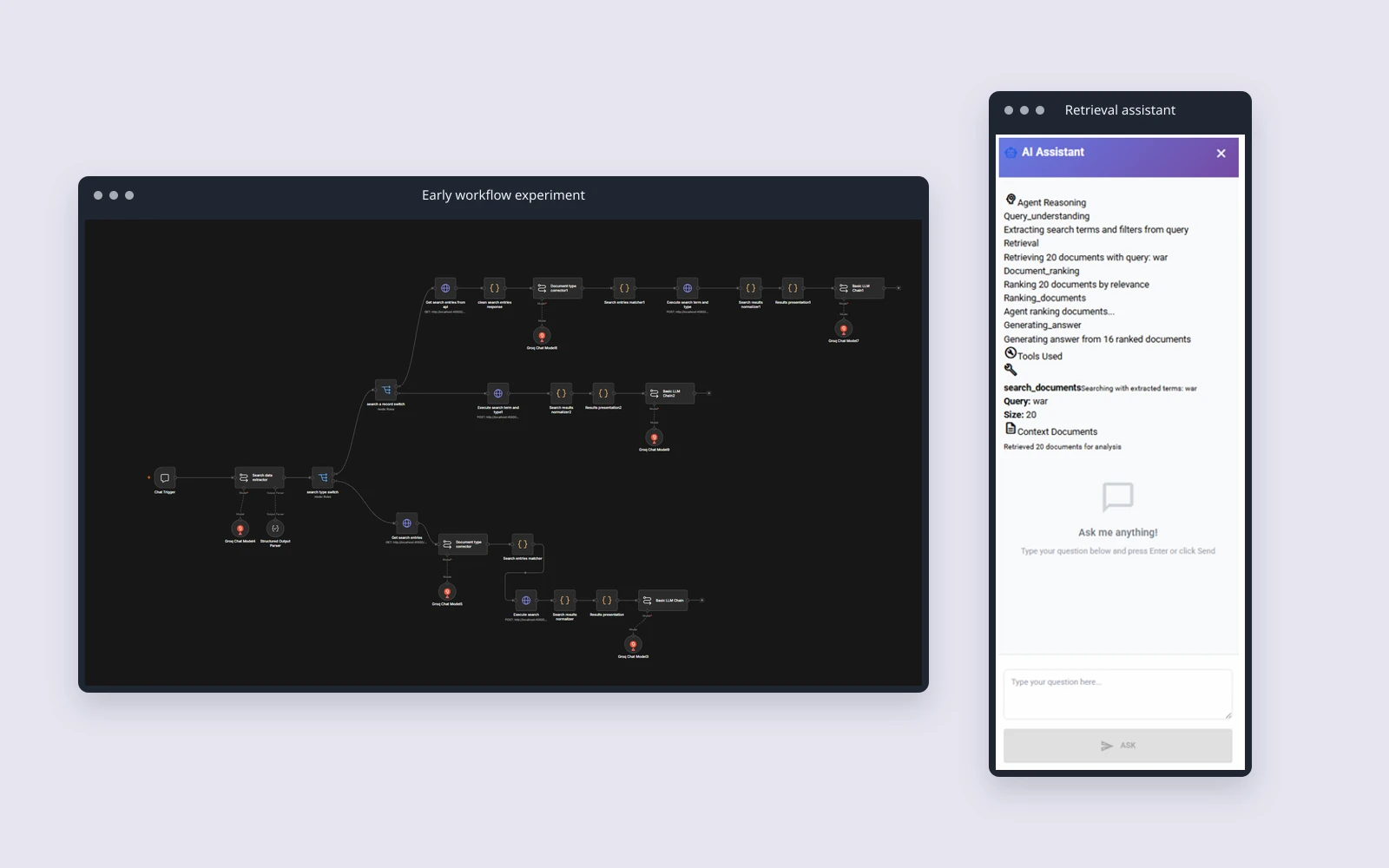Select the Groq Chat Model7 node
This screenshot has width=1389, height=868.
pyautogui.click(x=844, y=329)
